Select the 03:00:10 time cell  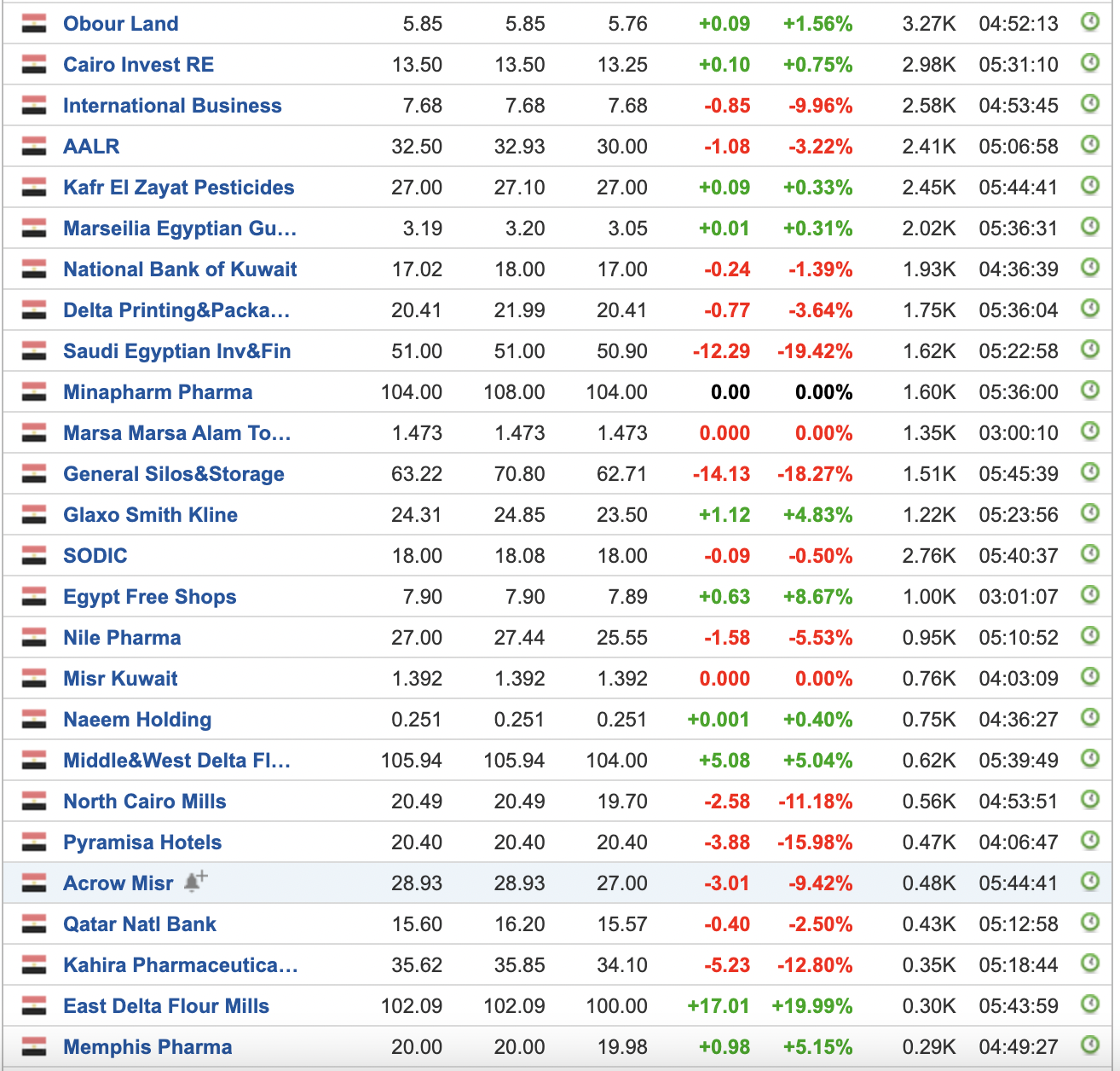point(1019,433)
